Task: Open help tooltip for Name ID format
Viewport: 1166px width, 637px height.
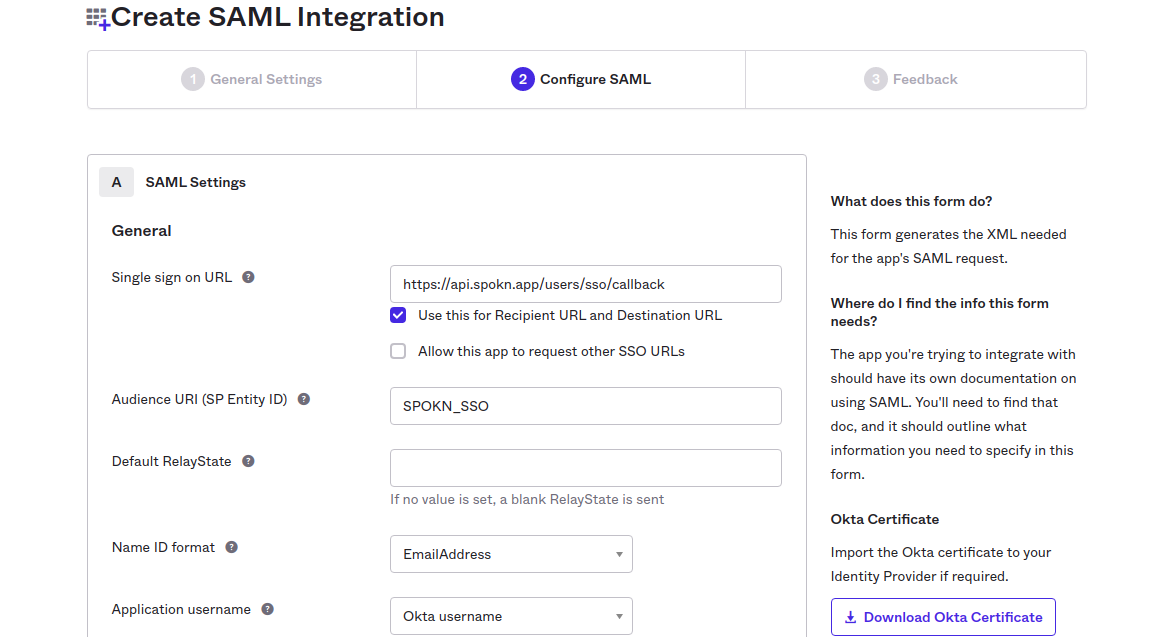Action: coord(231,547)
